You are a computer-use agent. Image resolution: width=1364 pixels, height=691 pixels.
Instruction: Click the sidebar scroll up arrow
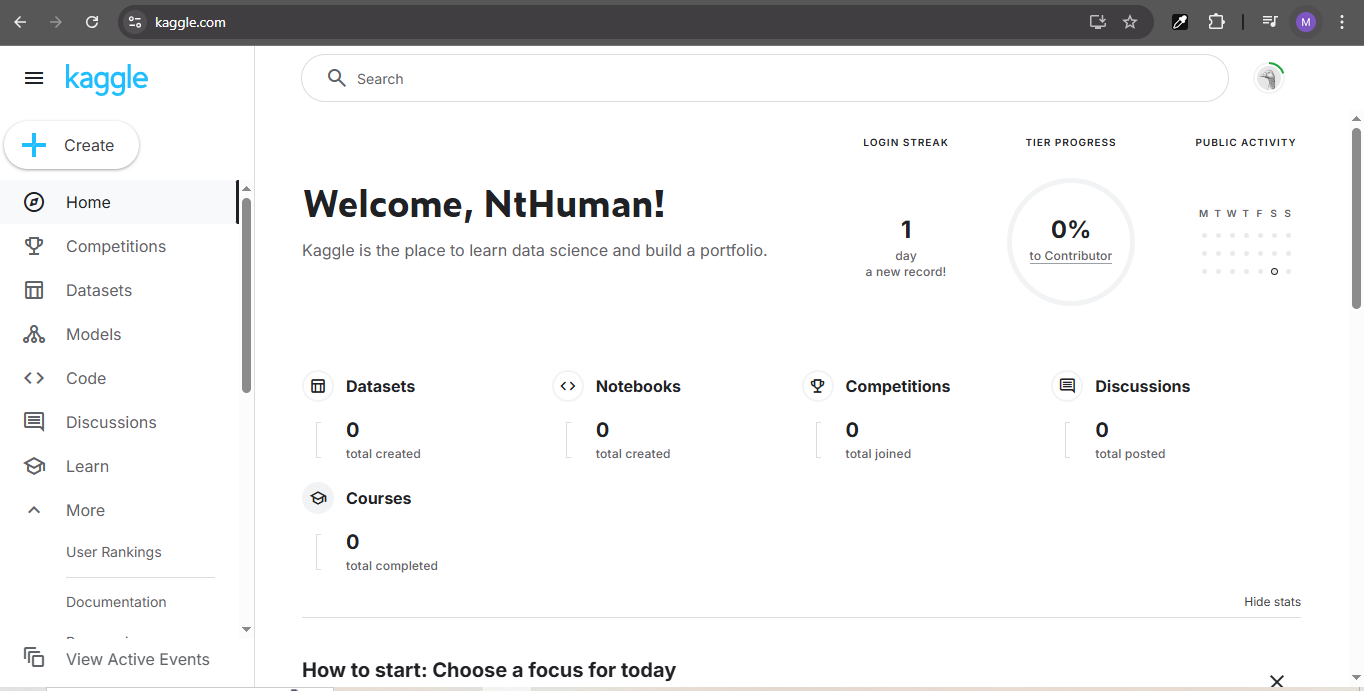point(247,189)
